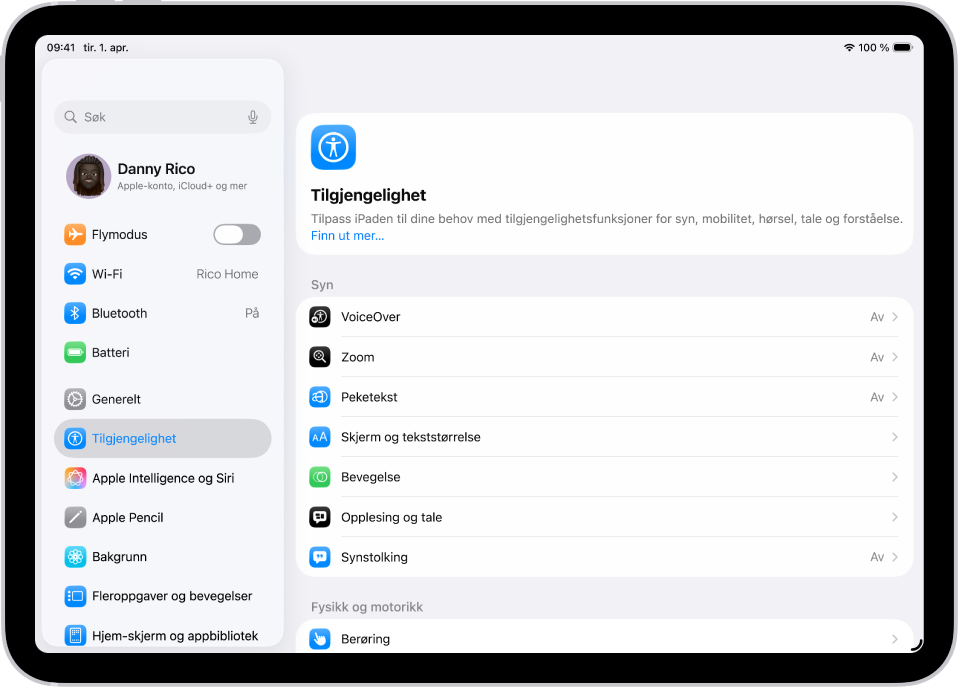
Task: Tap the Peketekst Av value
Action: click(877, 397)
